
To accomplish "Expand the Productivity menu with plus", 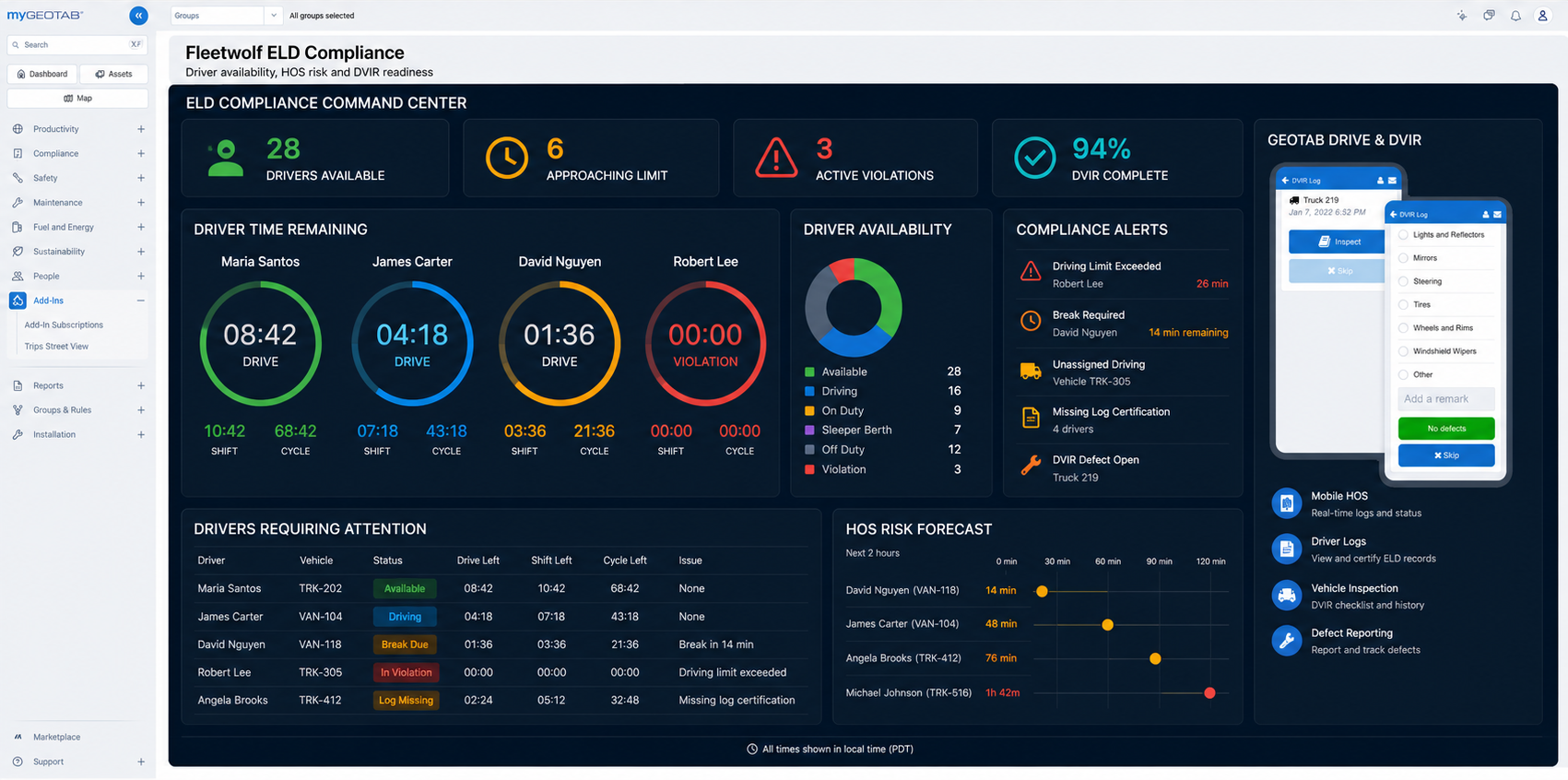I will point(141,129).
